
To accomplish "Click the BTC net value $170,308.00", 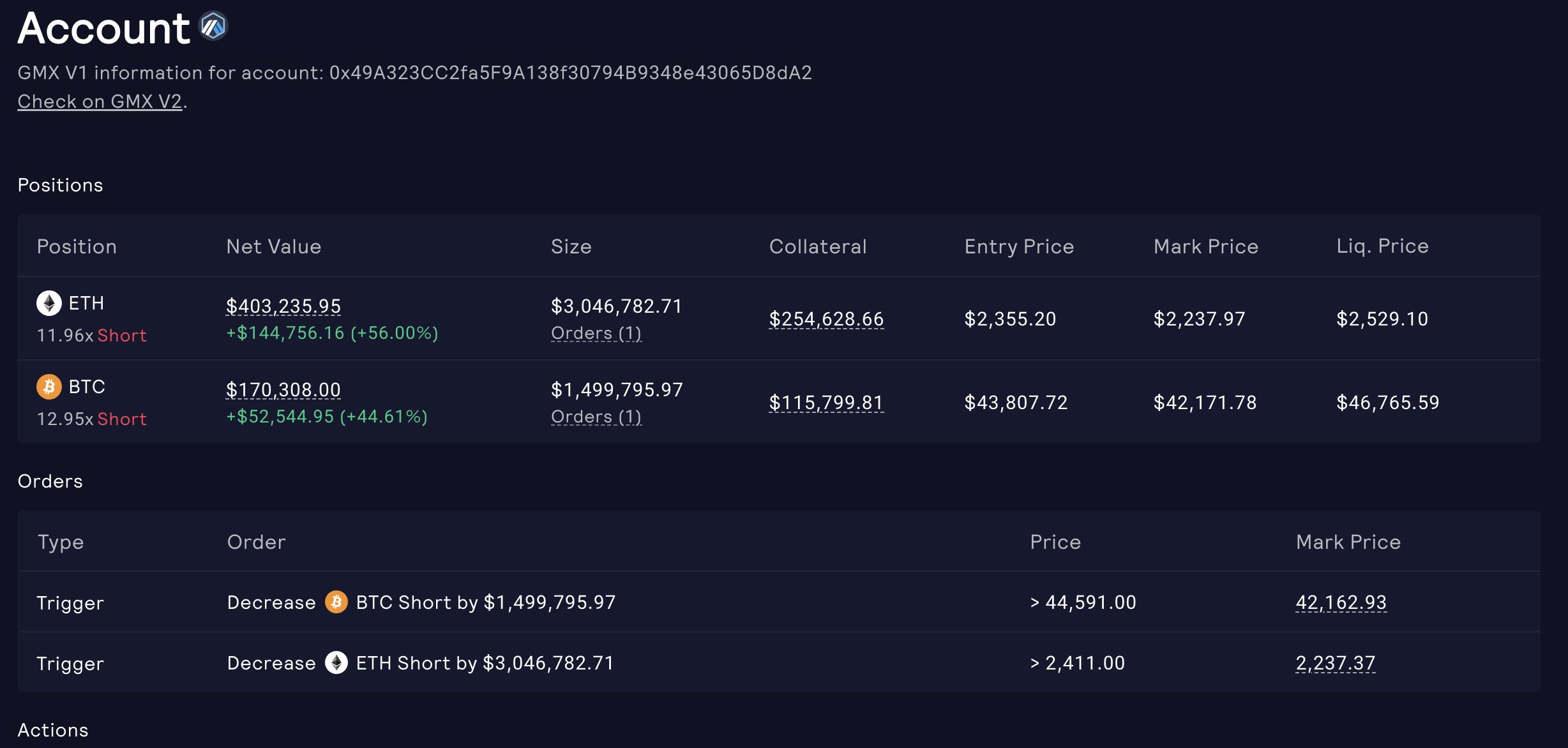I will click(283, 390).
